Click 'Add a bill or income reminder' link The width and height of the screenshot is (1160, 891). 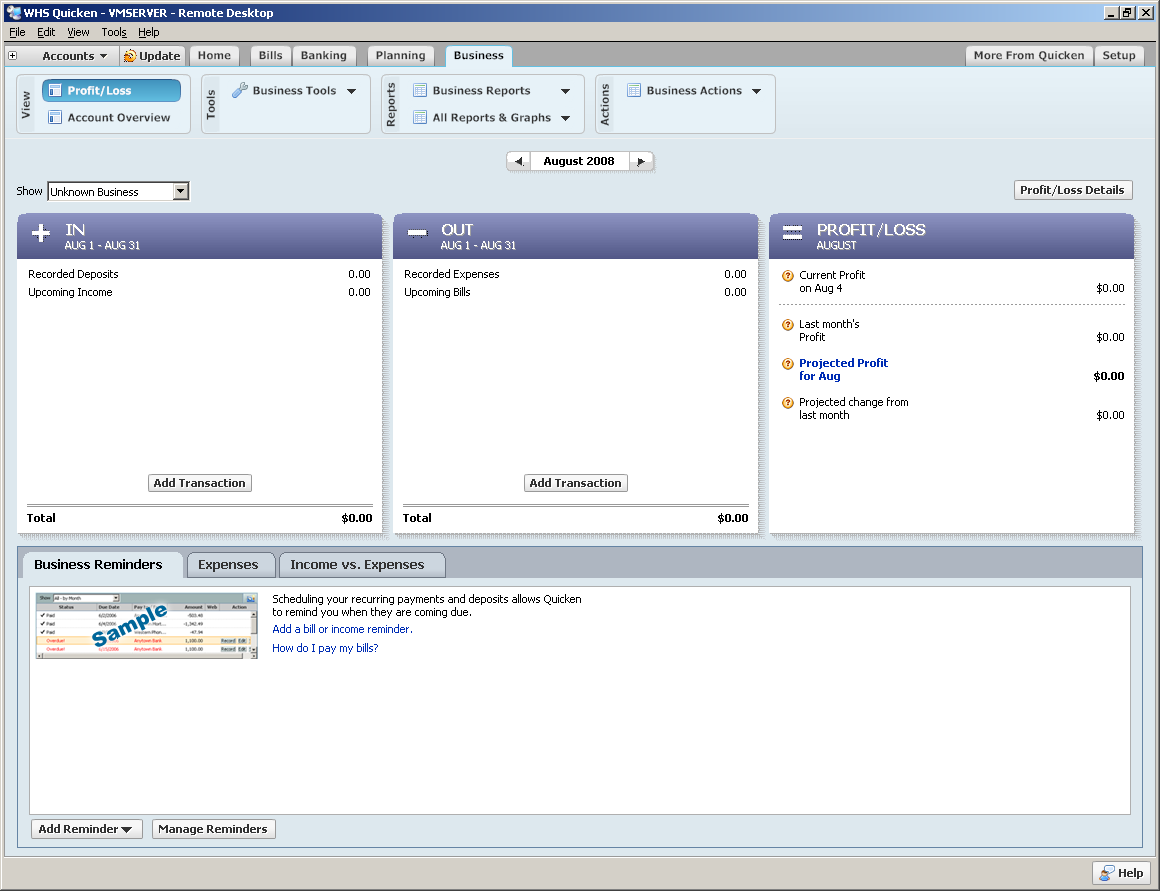[343, 629]
